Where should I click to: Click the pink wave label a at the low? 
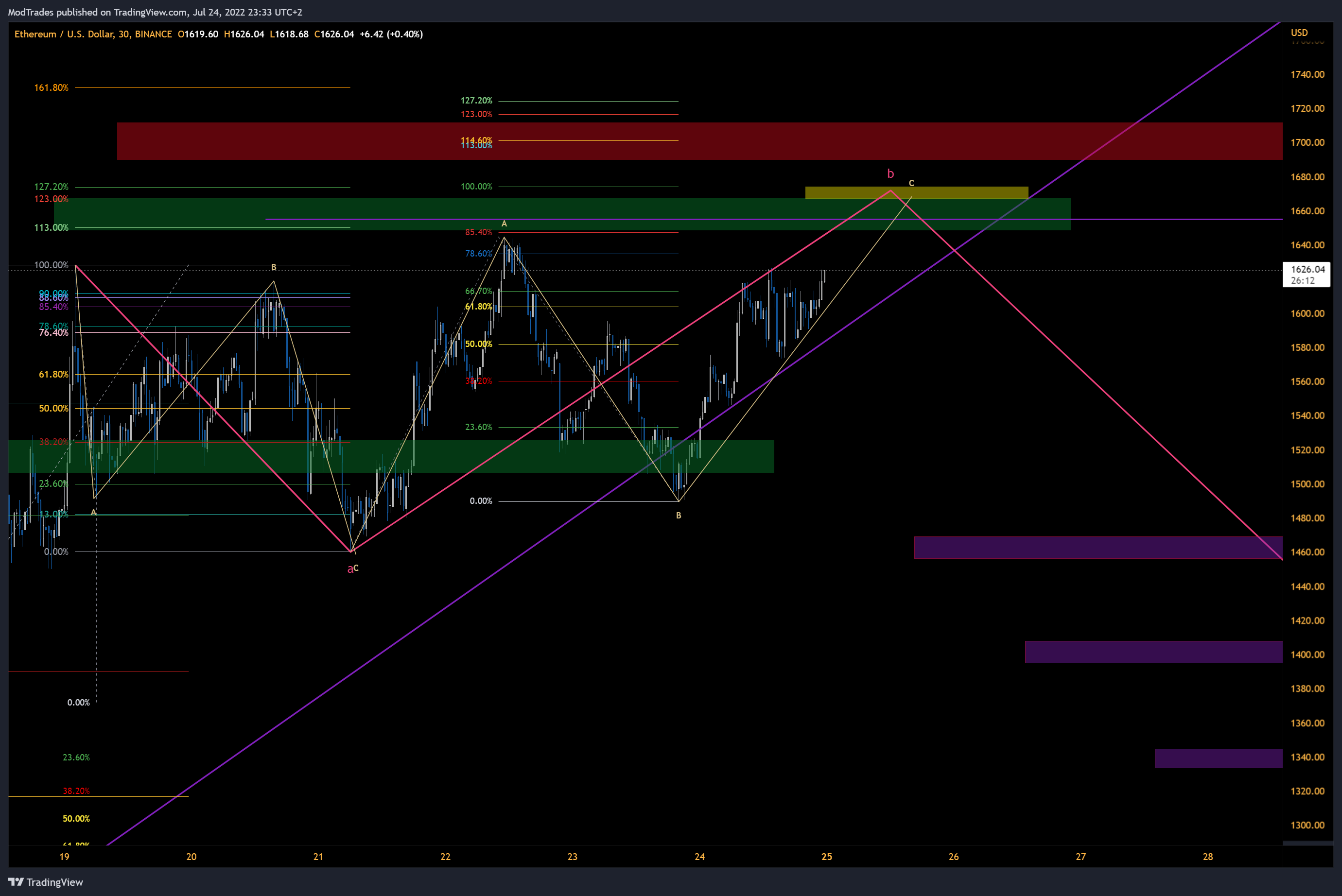point(350,569)
